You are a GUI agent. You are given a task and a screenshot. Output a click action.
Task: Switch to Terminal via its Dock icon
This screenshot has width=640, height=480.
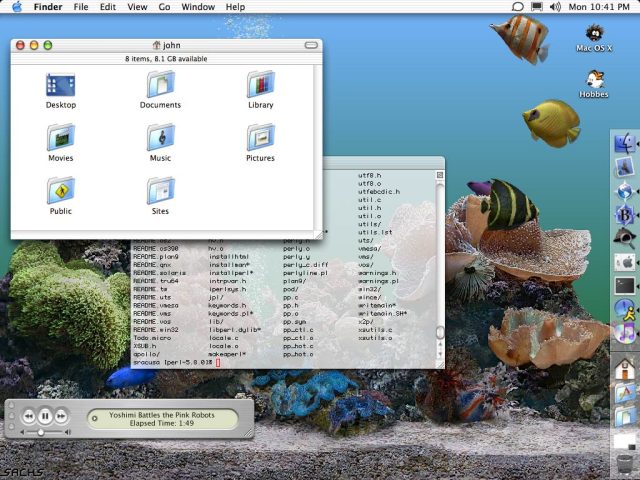click(x=624, y=285)
